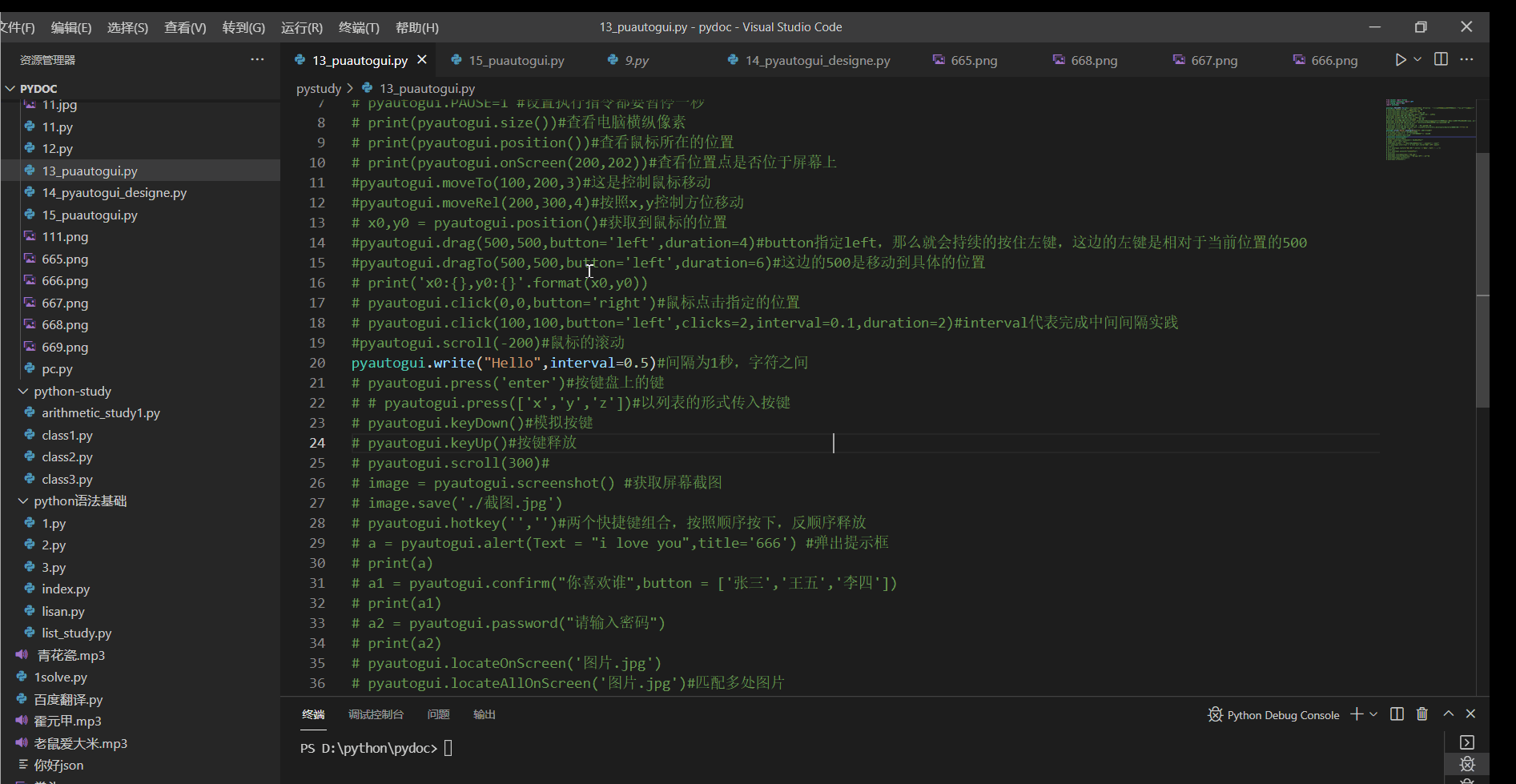Open 帮助(H) menu
The image size is (1516, 784).
click(x=417, y=27)
